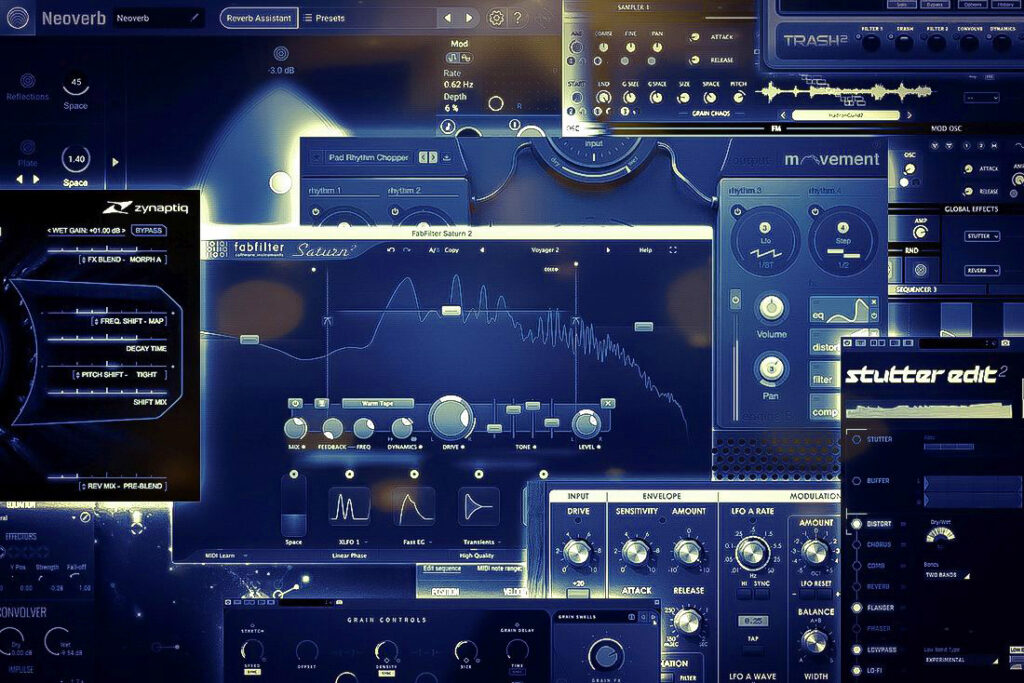This screenshot has width=1024, height=683.
Task: Click the Edit sequence button
Action: point(443,569)
